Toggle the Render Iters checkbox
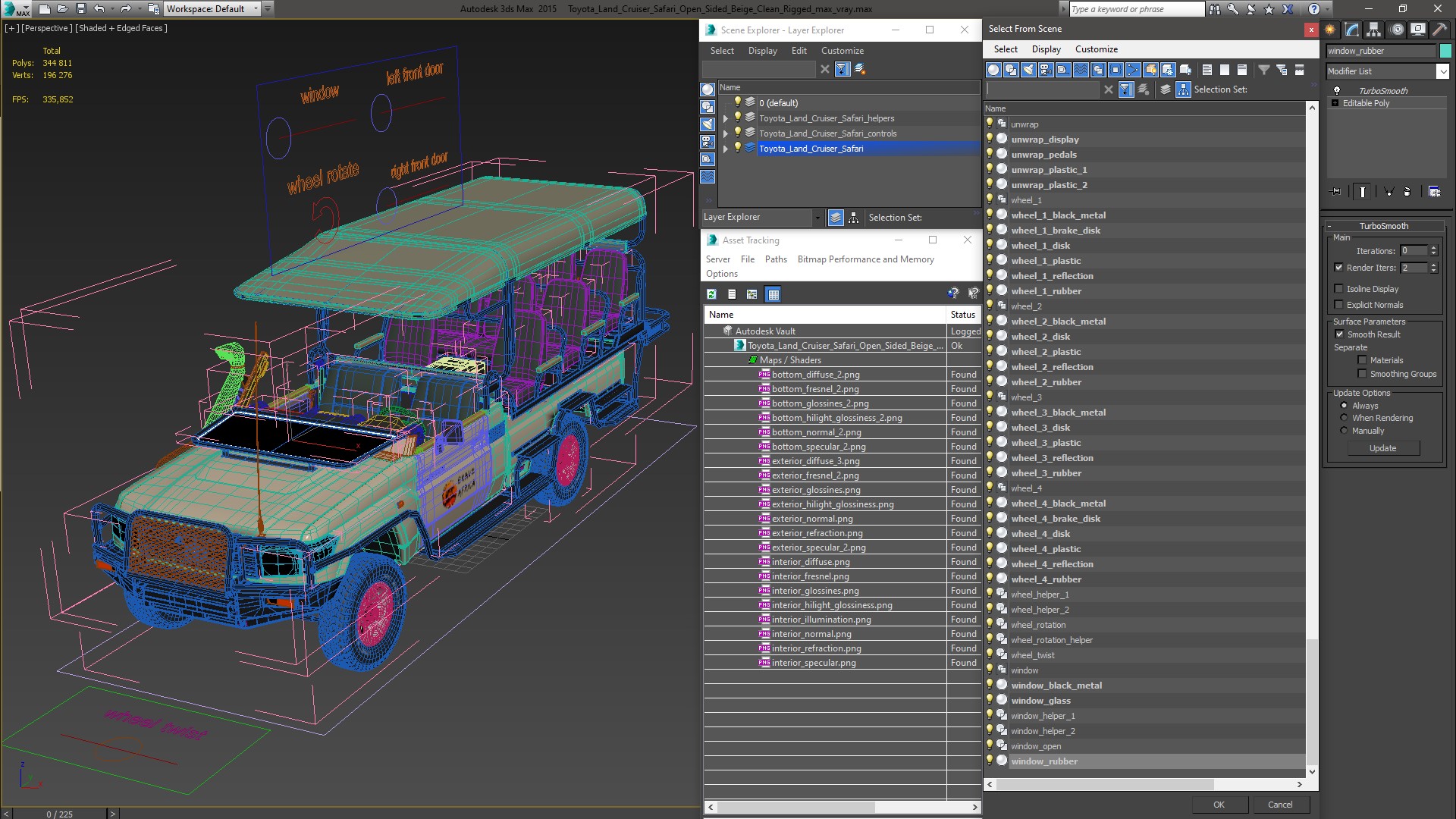This screenshot has height=819, width=1456. point(1338,268)
